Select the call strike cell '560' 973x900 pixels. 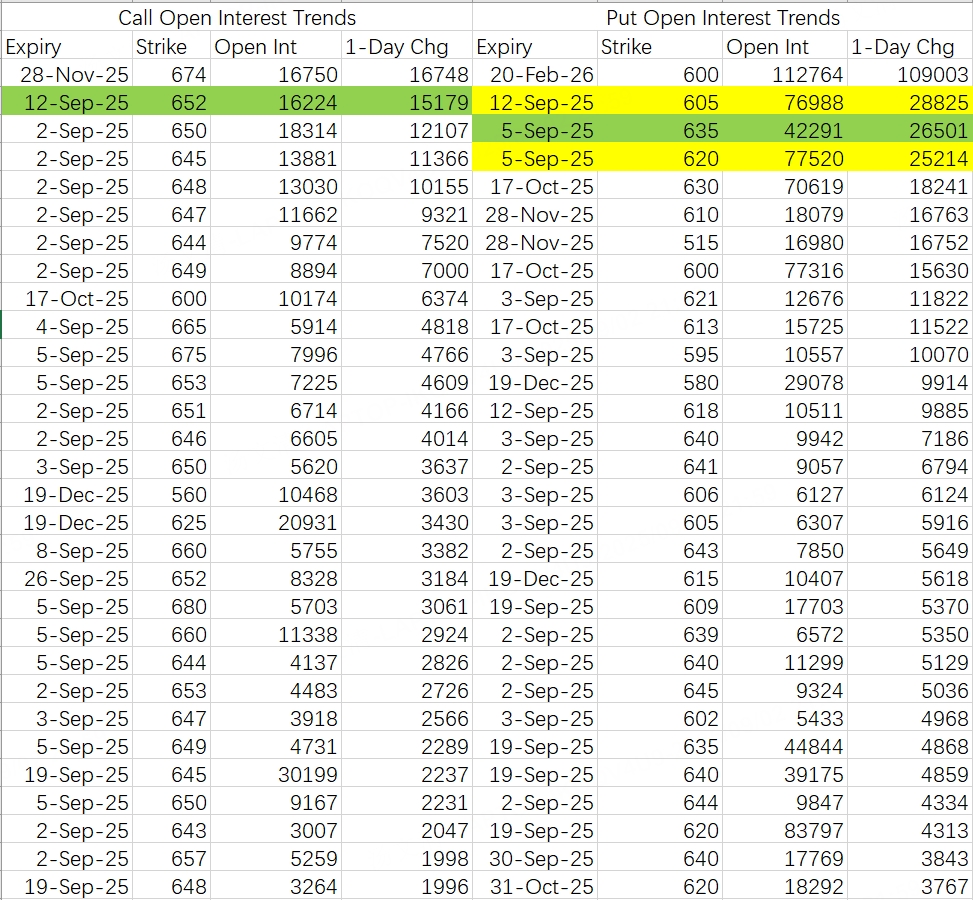pyautogui.click(x=171, y=495)
